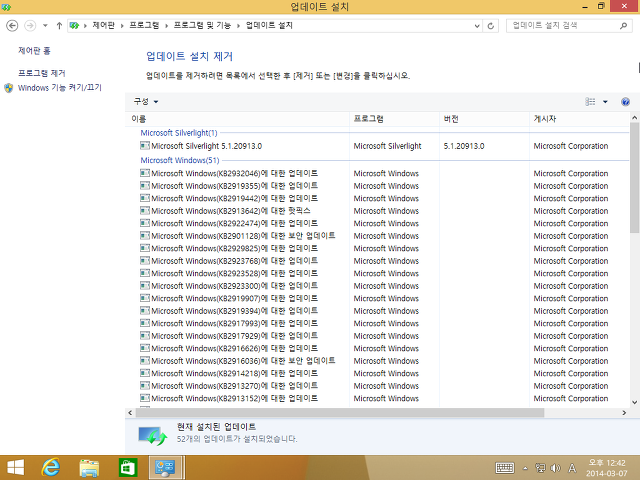Refresh the address bar view
The image size is (640, 480).
490,26
